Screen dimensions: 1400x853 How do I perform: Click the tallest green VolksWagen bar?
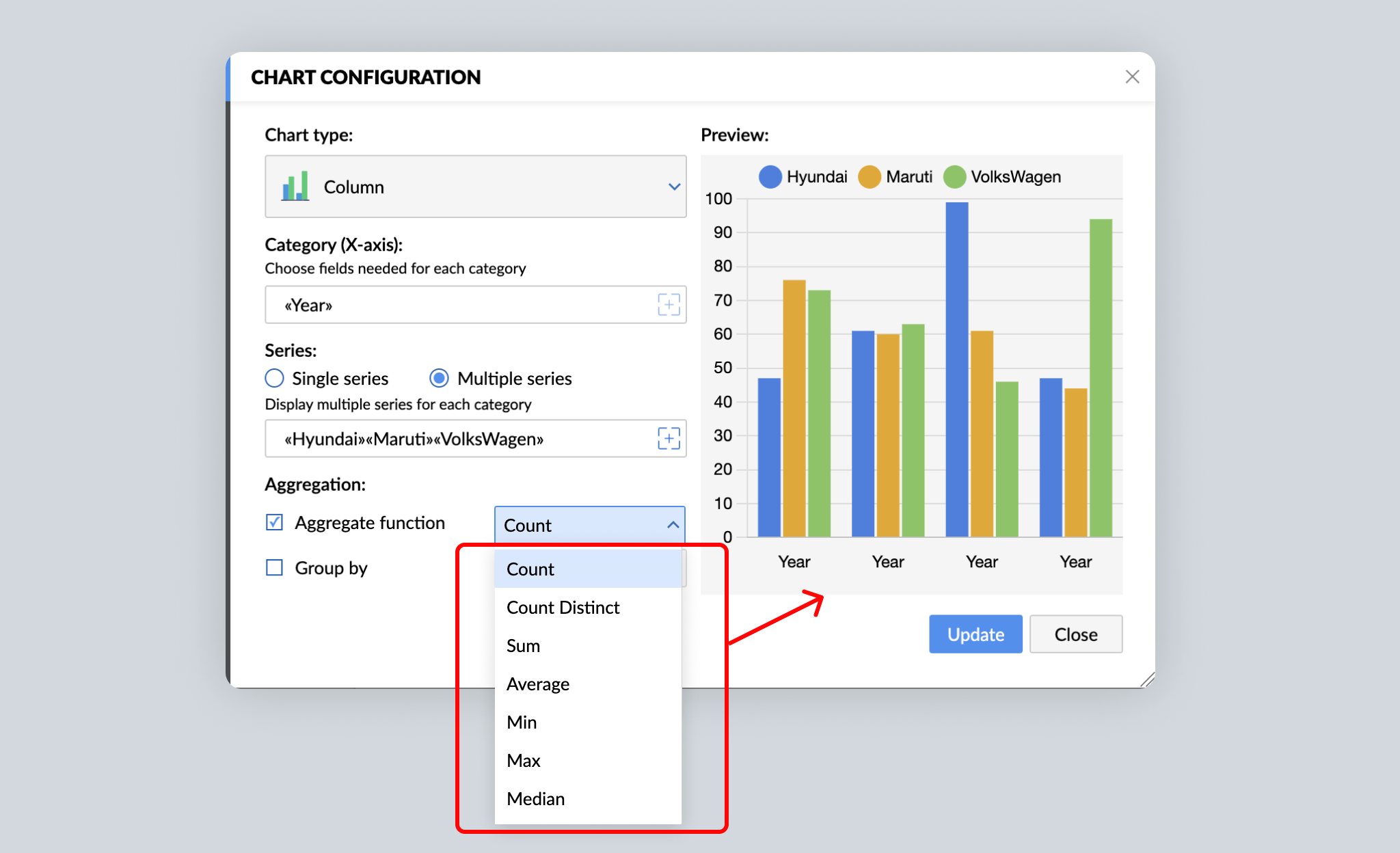point(1101,378)
